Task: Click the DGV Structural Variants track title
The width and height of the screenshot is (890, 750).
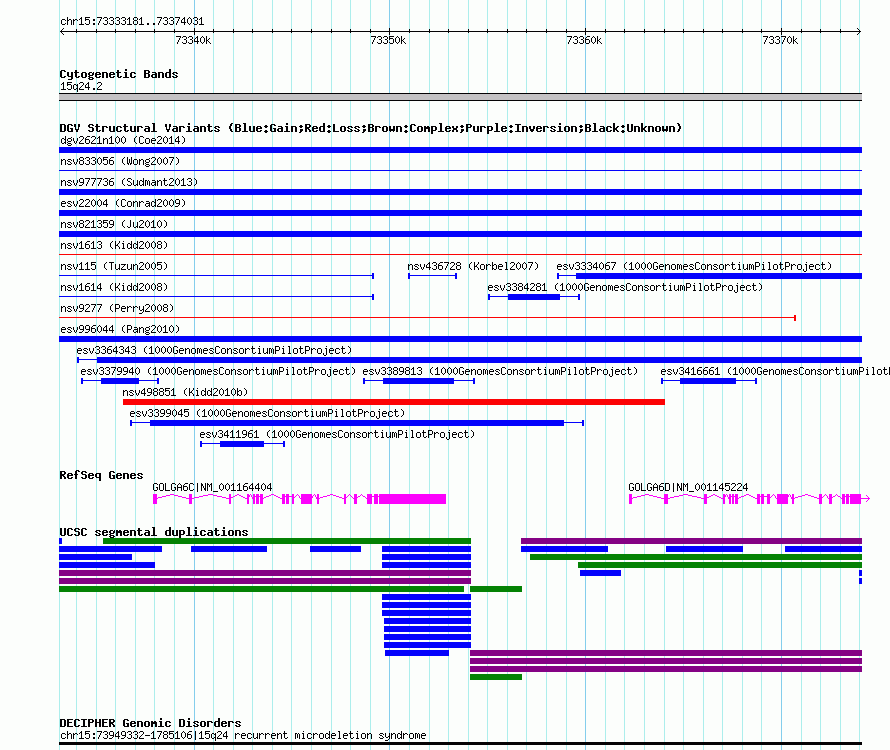Action: point(371,128)
